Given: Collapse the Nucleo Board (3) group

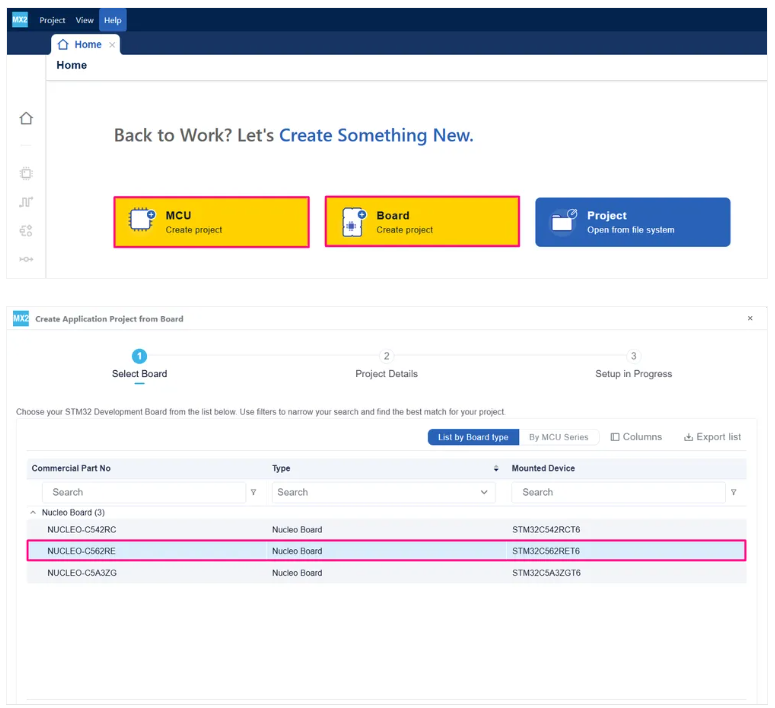Looking at the screenshot, I should (x=33, y=513).
